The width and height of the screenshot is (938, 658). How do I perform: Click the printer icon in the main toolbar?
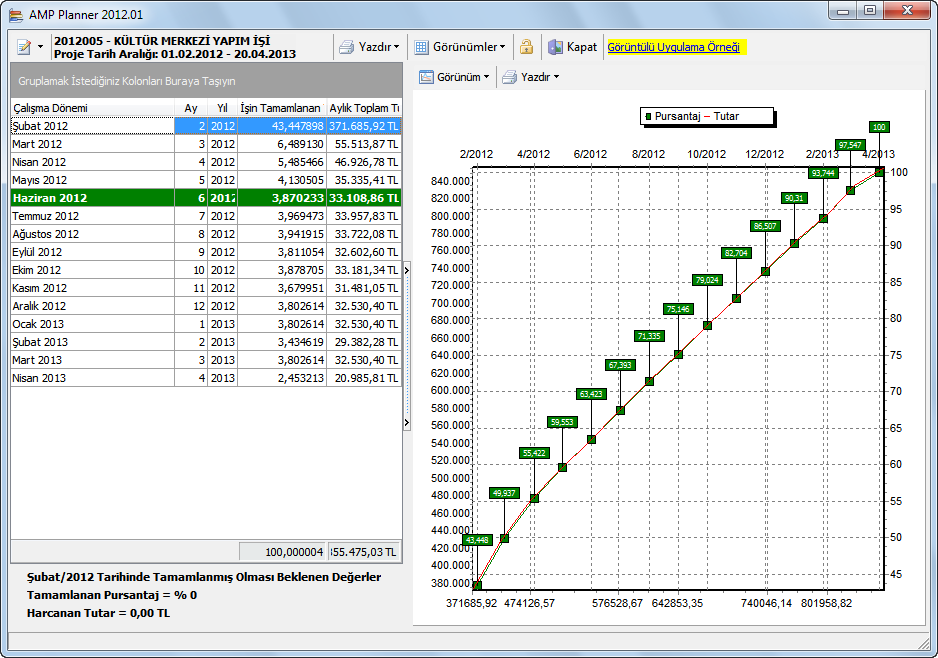[346, 47]
